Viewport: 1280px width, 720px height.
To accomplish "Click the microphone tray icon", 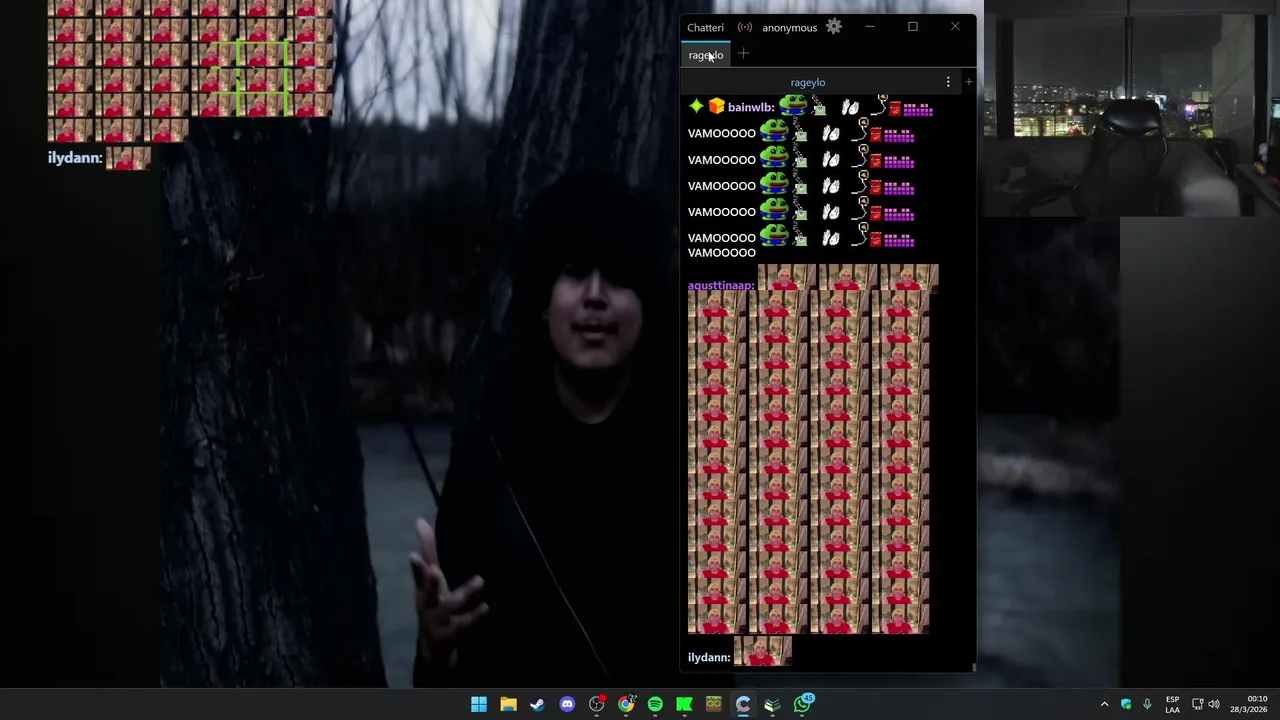I will 1147,704.
